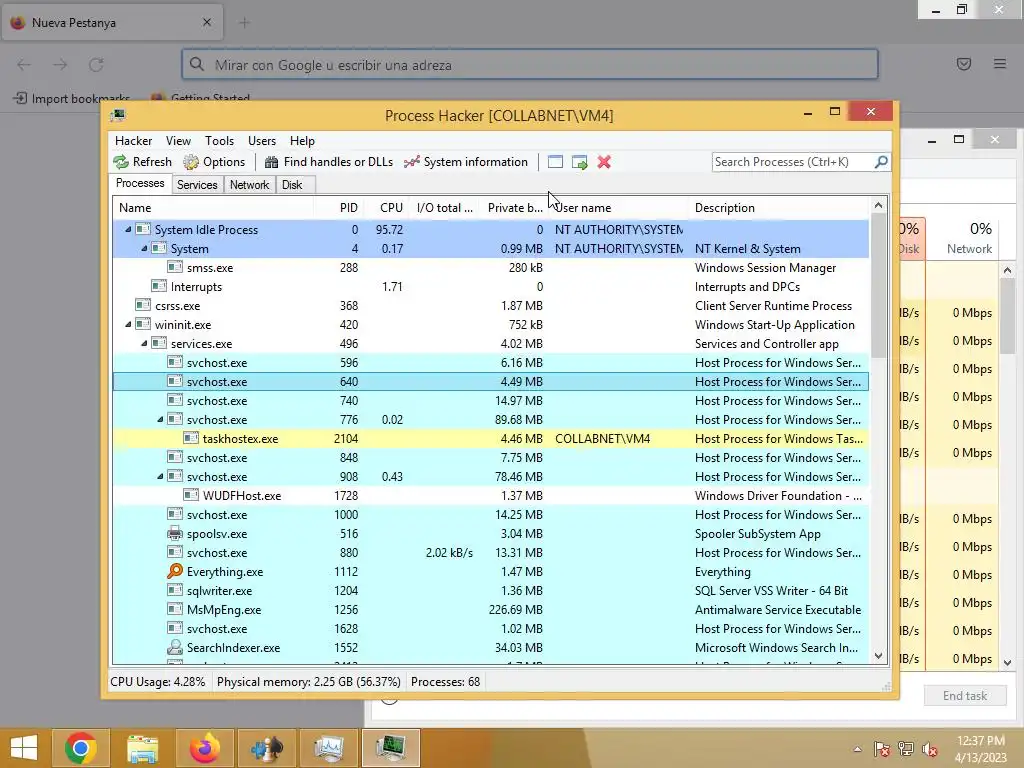This screenshot has height=768, width=1024.
Task: Collapse the System Idle Process tree node
Action: coord(128,230)
